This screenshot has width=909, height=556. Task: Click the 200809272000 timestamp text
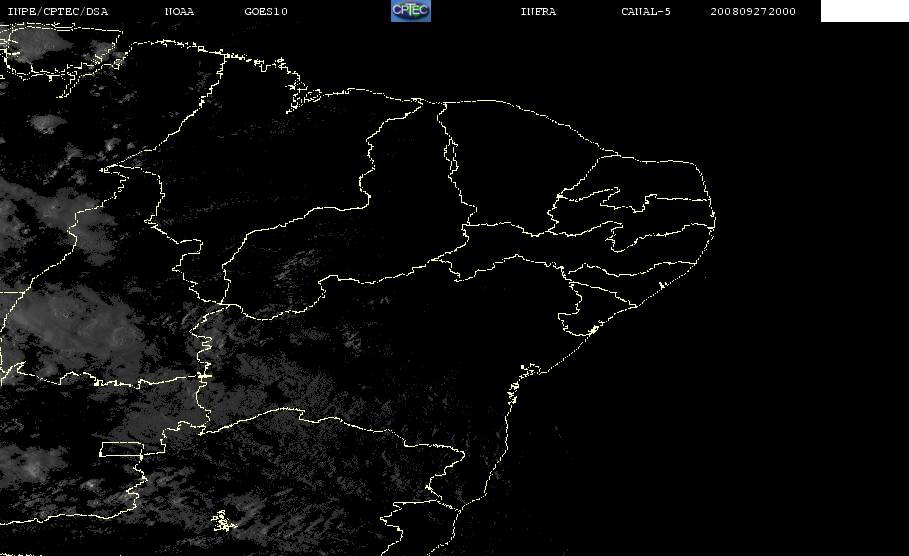(753, 11)
